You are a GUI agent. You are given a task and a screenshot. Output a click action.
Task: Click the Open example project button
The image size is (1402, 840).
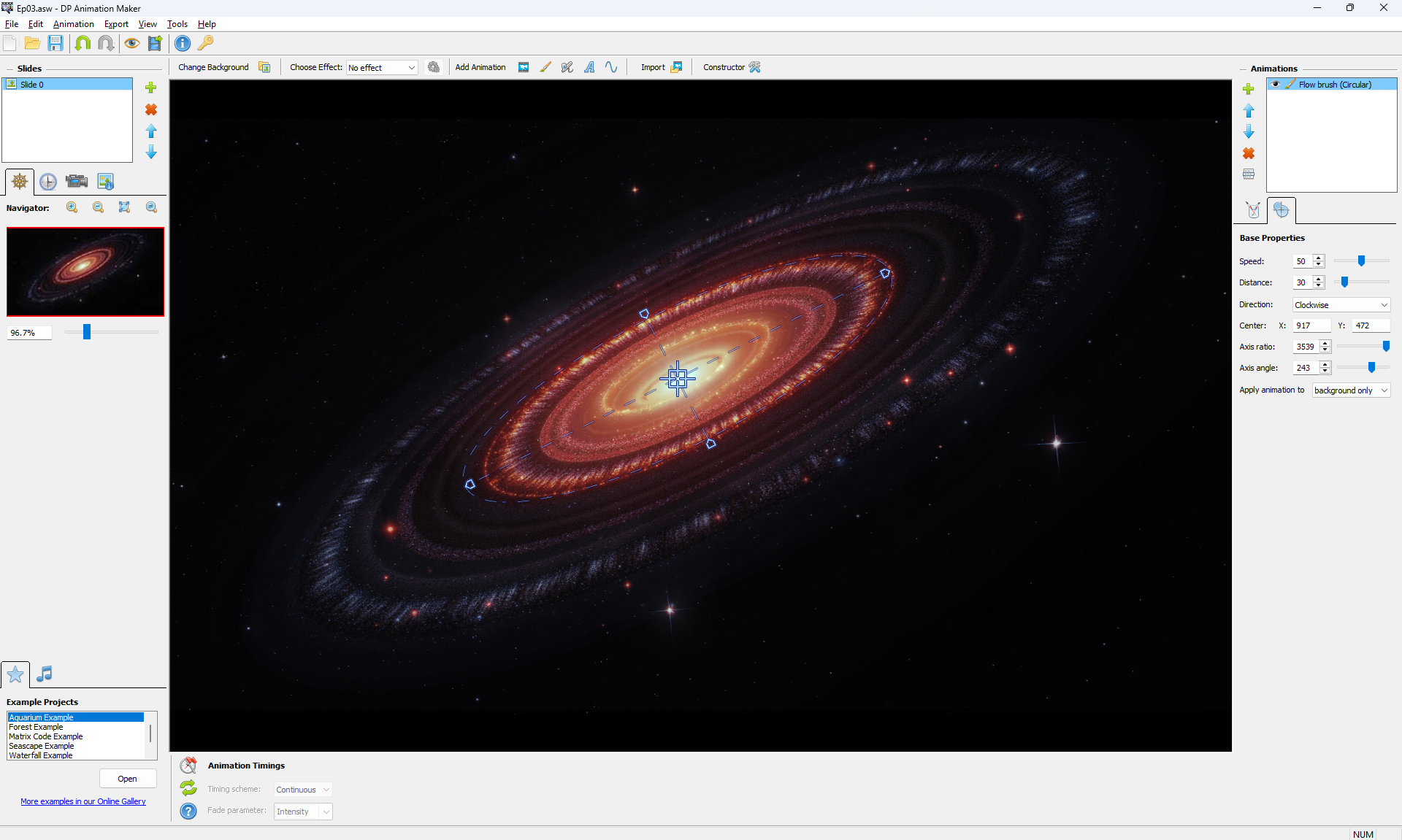click(x=127, y=779)
